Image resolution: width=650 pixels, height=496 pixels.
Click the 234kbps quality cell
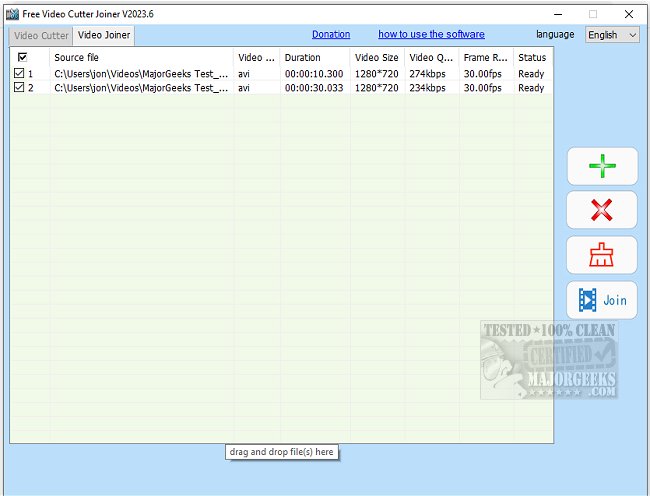[427, 88]
